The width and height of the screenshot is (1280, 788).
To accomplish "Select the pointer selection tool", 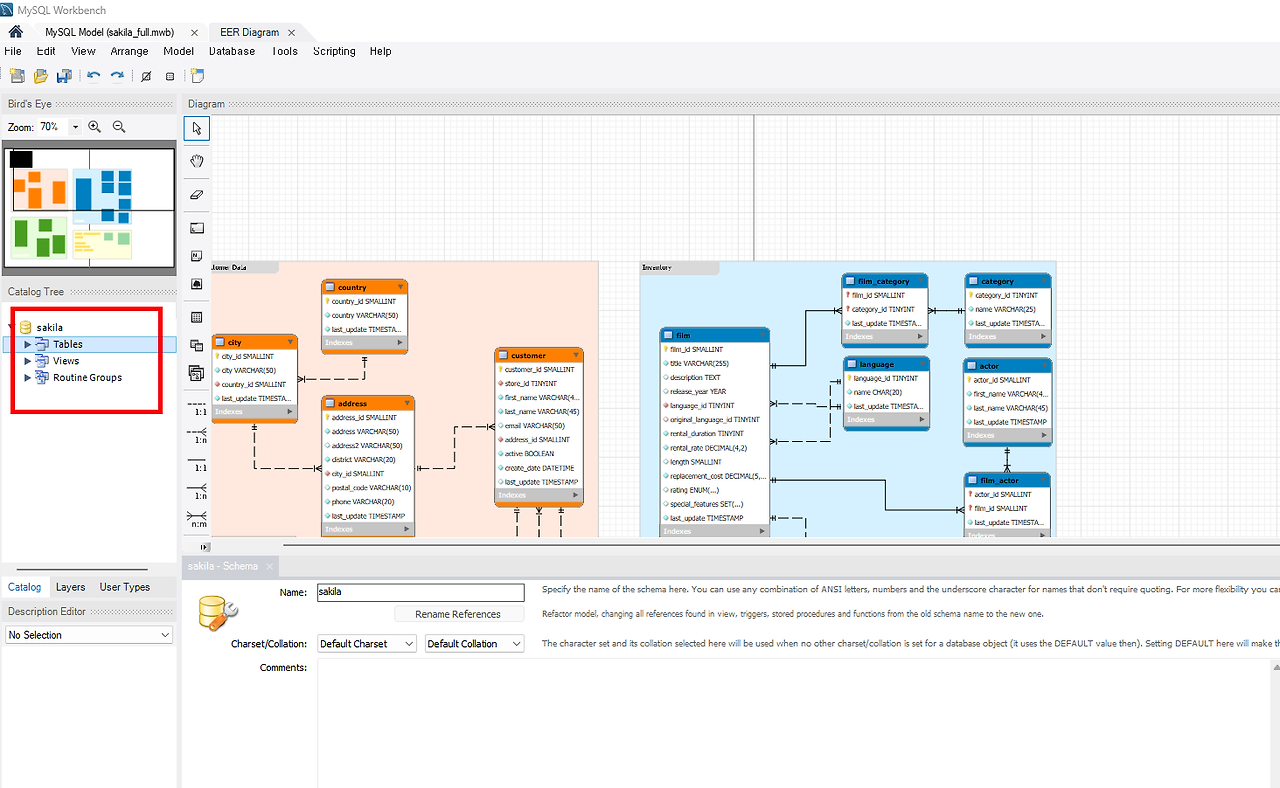I will click(x=197, y=128).
